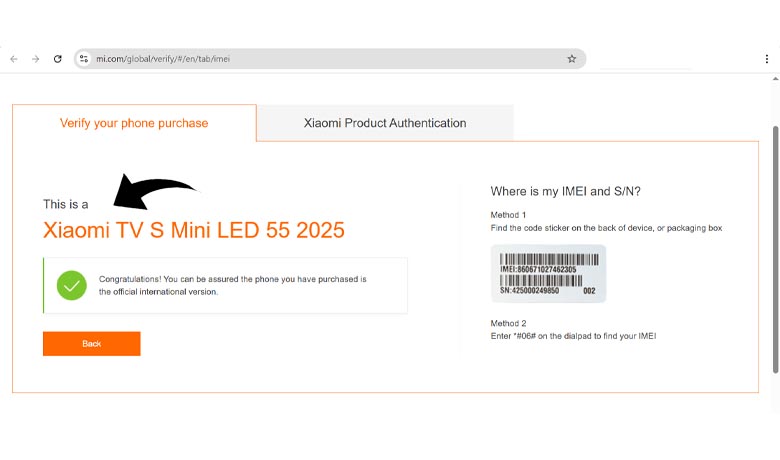Click the Xiaomi TV S Mini LED 55 2025 title
This screenshot has width=780, height=460.
194,230
